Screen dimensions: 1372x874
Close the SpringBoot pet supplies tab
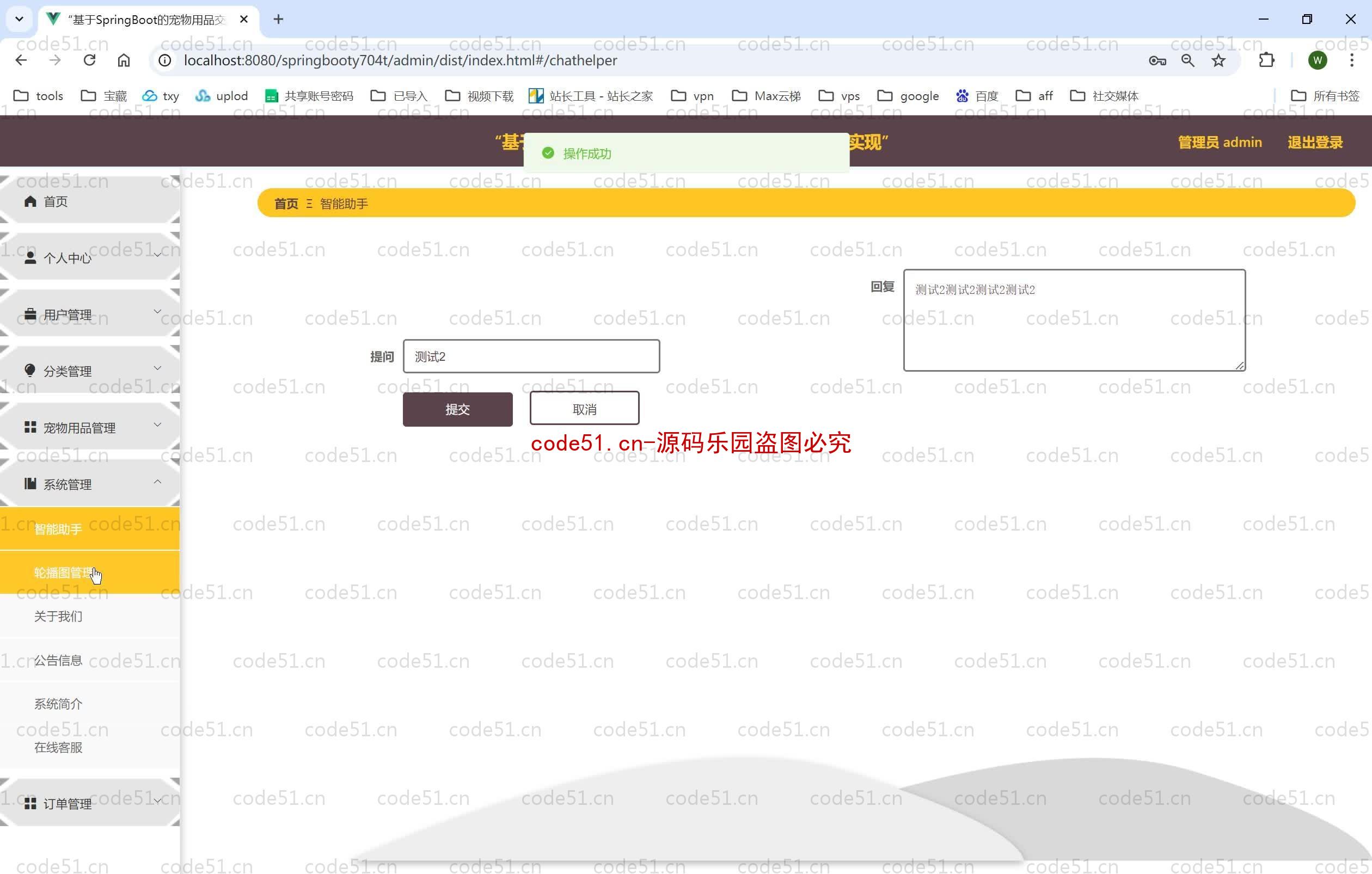244,20
